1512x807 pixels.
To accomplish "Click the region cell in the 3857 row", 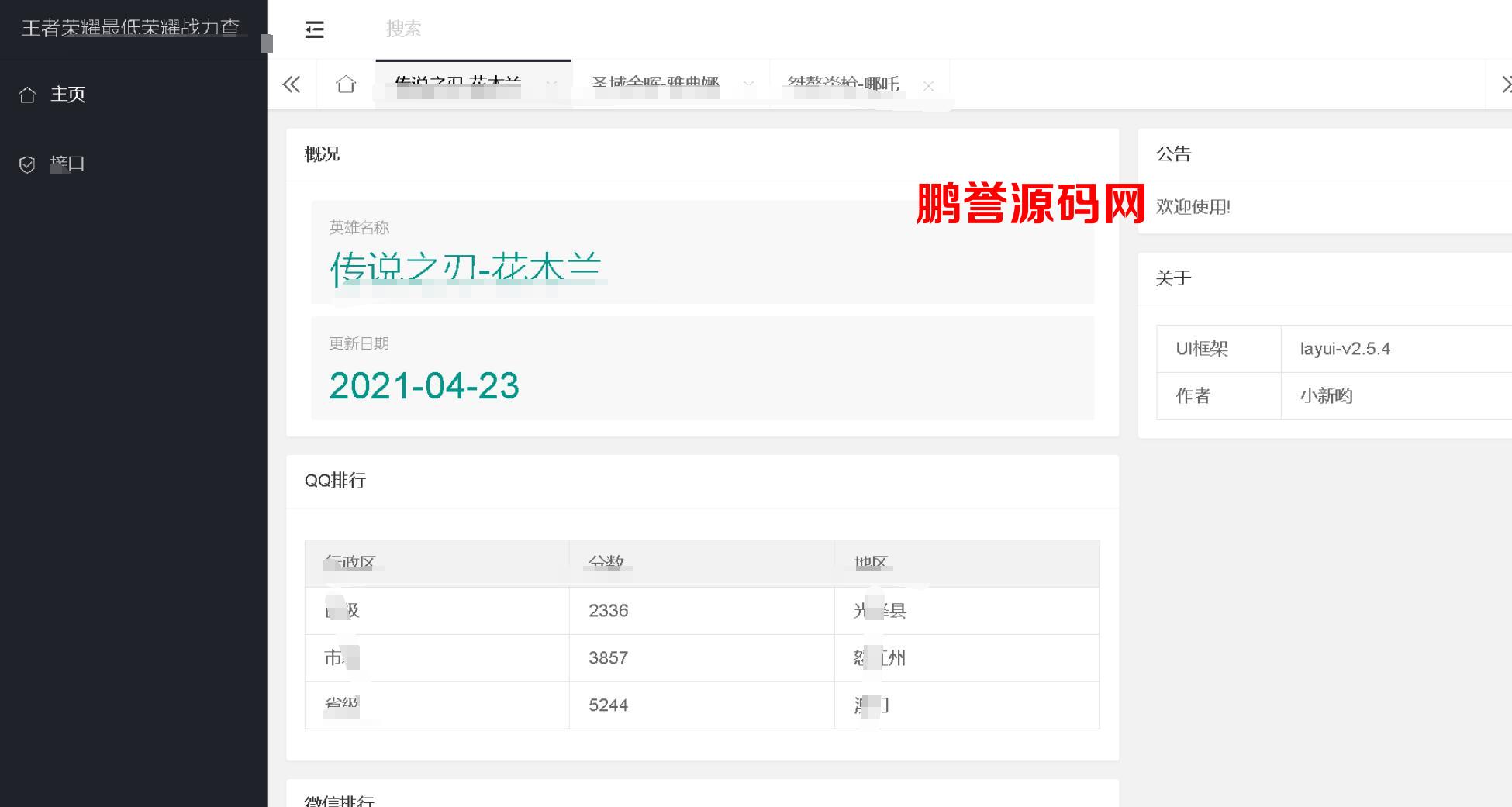I will [967, 658].
